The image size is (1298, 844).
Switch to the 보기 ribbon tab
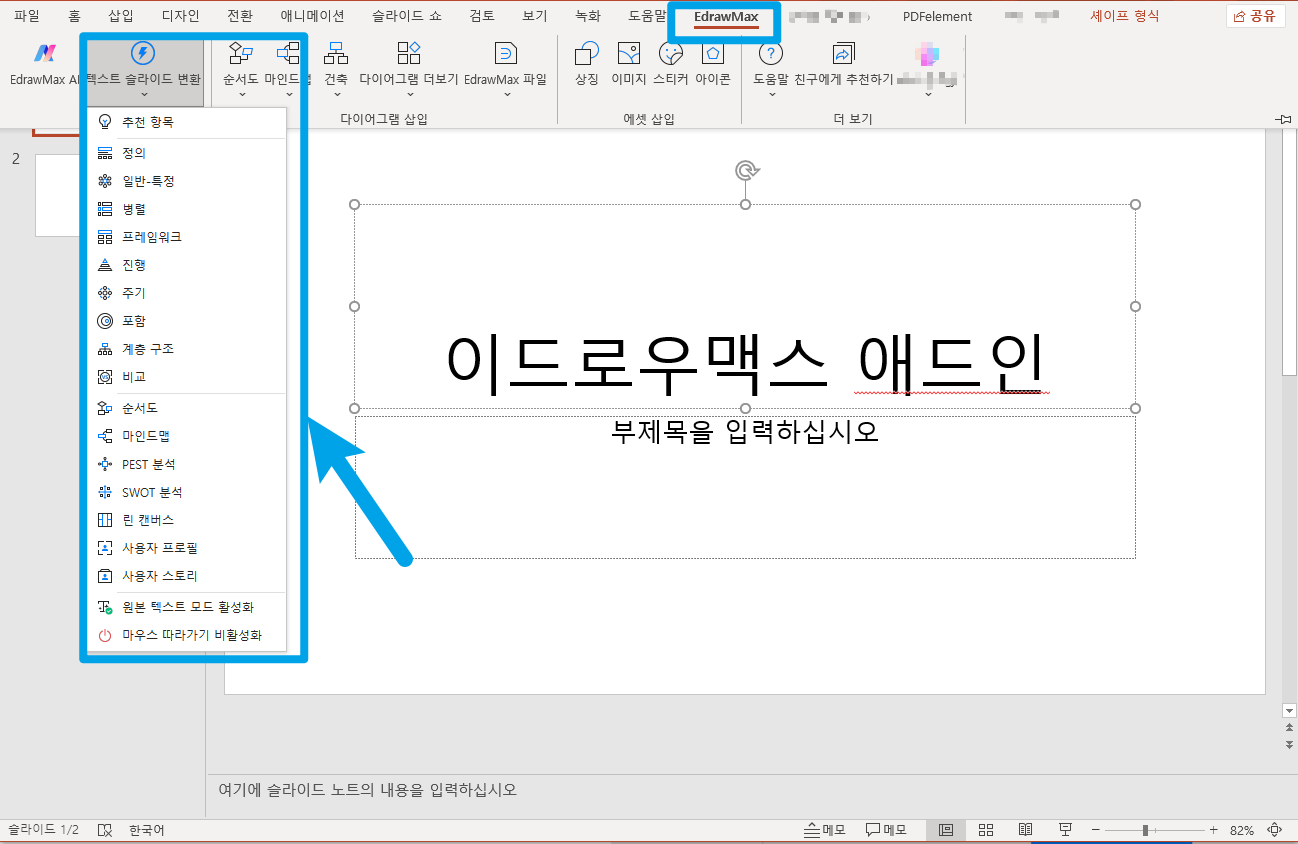pyautogui.click(x=535, y=16)
